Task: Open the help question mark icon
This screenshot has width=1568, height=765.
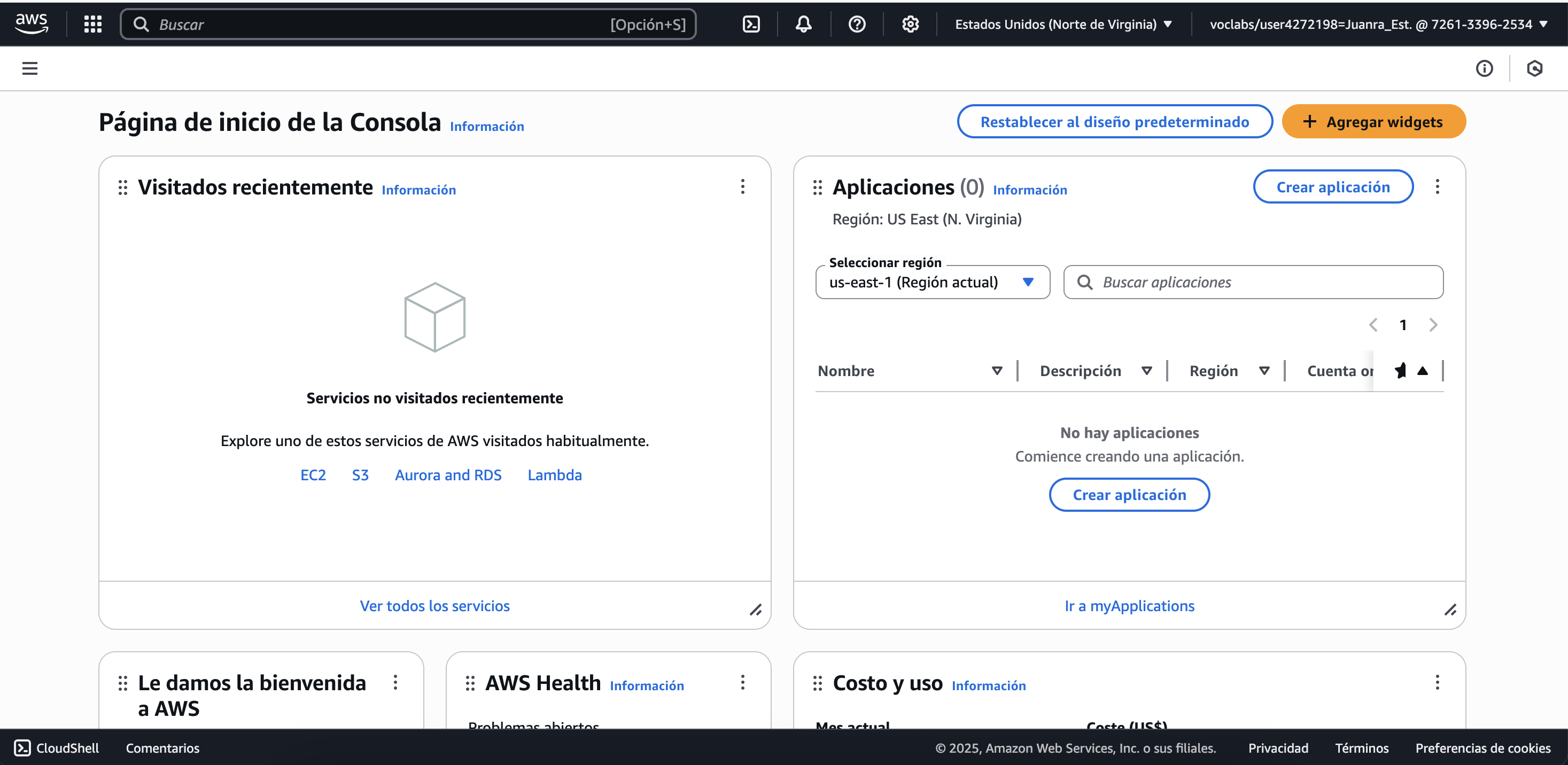Action: [x=857, y=25]
